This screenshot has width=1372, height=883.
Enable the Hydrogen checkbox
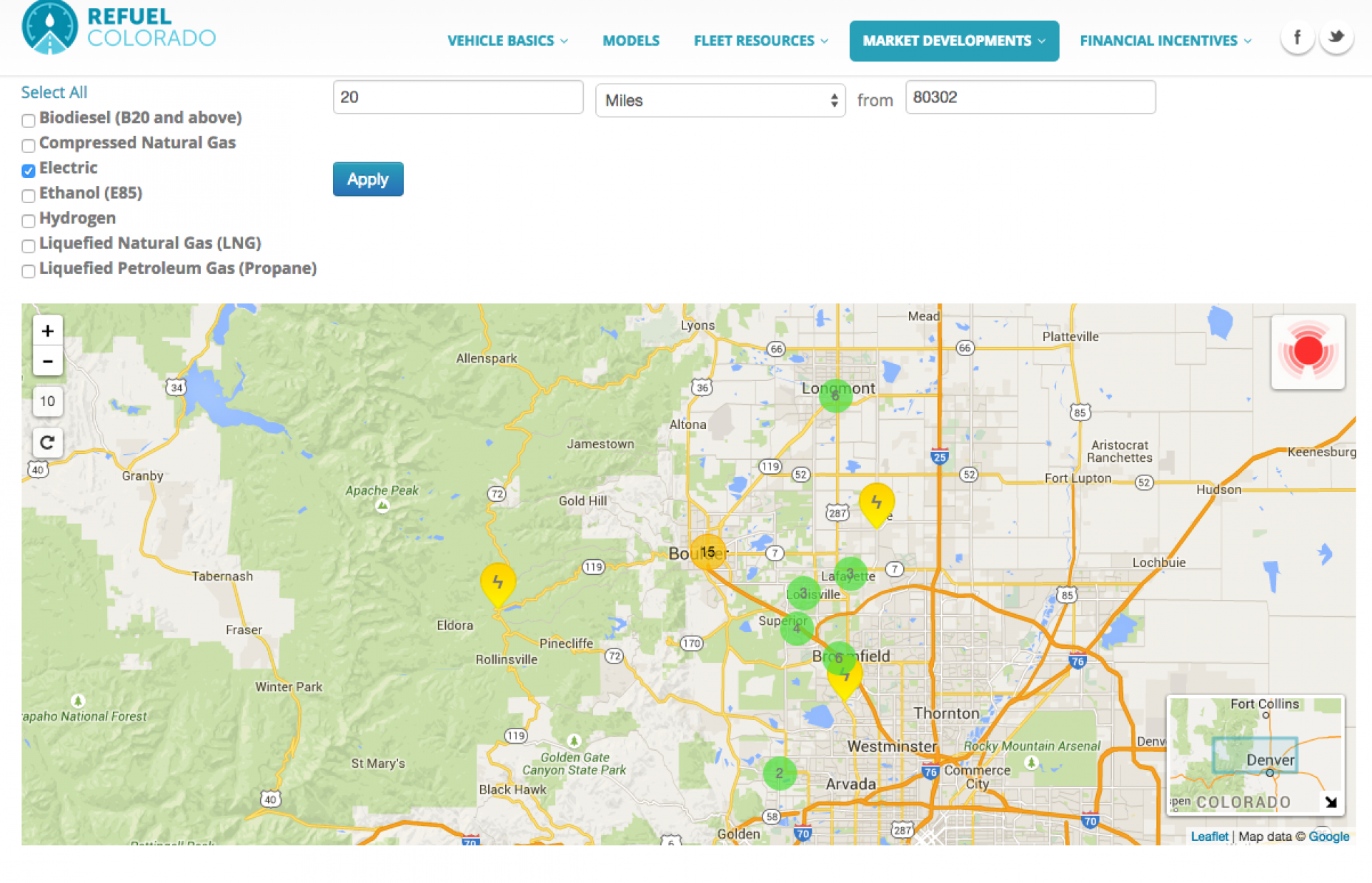(x=29, y=221)
